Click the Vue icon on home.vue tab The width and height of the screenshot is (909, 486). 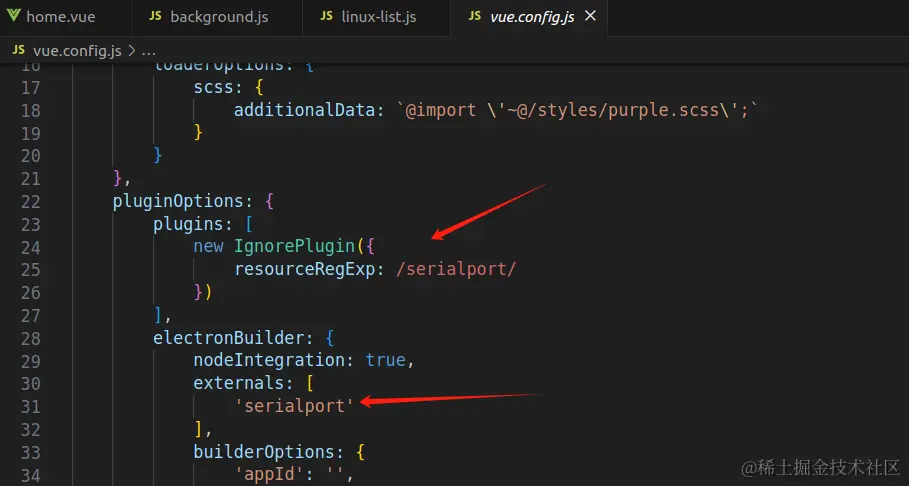click(x=14, y=16)
